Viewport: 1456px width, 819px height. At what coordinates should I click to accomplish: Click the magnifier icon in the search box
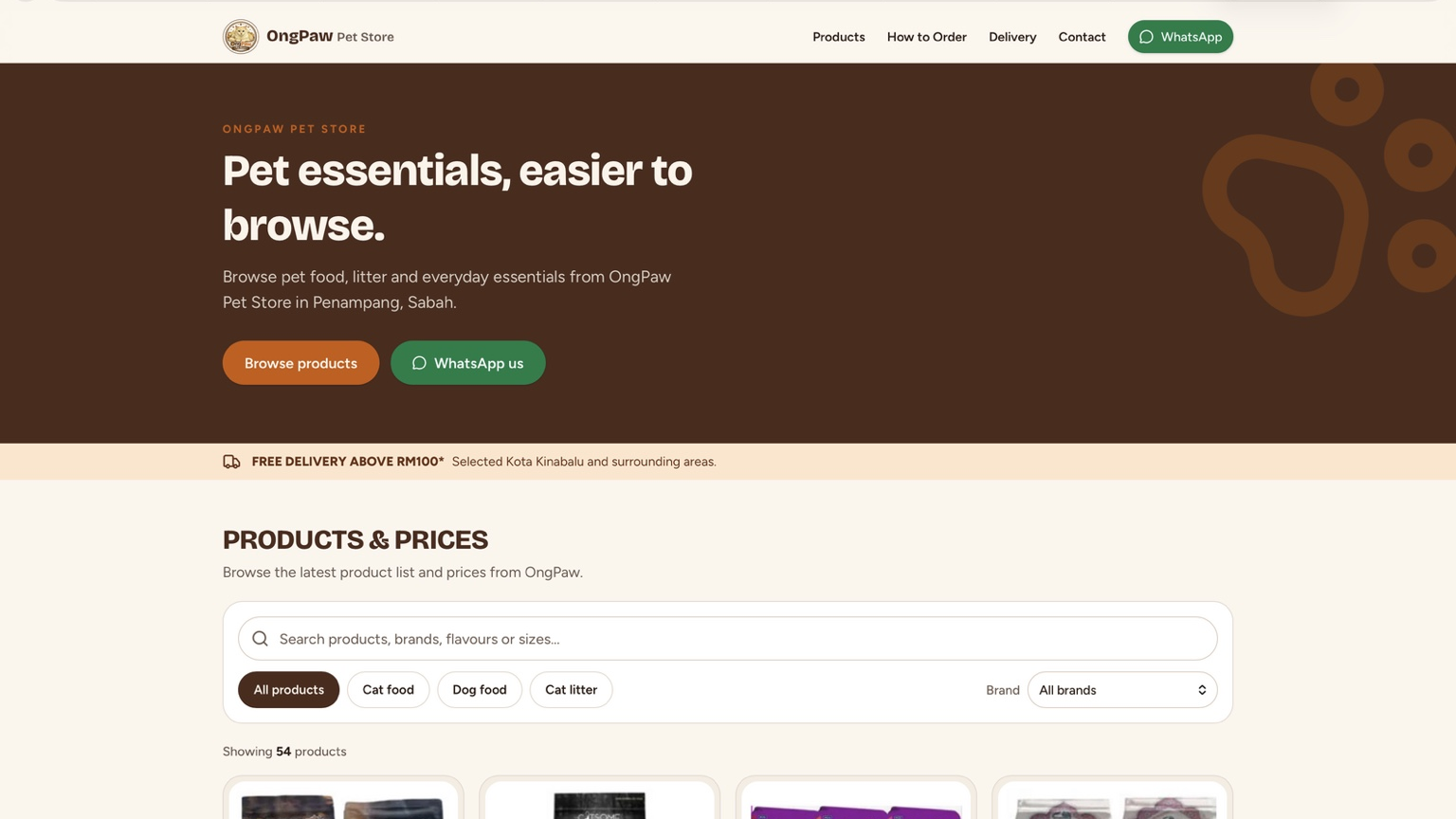[x=260, y=639]
